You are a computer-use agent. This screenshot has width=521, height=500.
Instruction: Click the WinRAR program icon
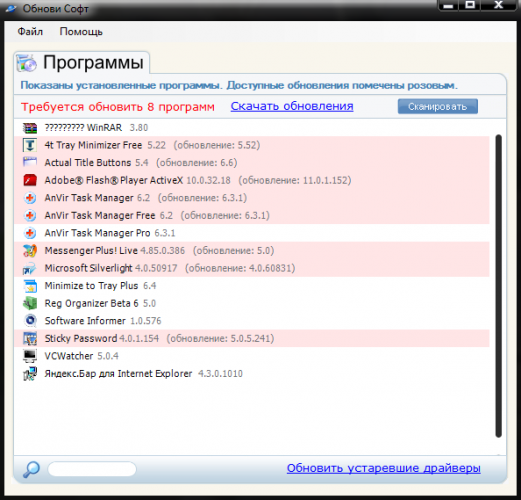[30, 128]
